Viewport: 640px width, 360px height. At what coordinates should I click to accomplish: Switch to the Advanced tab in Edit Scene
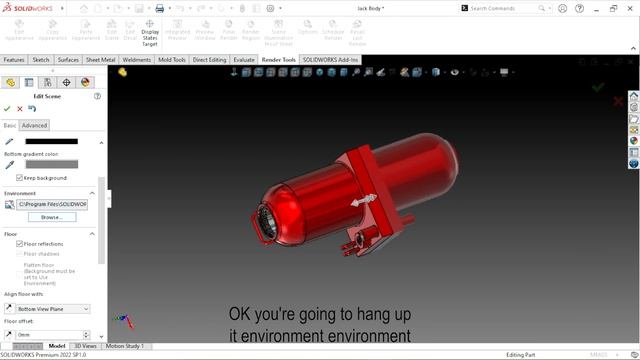[x=35, y=125]
